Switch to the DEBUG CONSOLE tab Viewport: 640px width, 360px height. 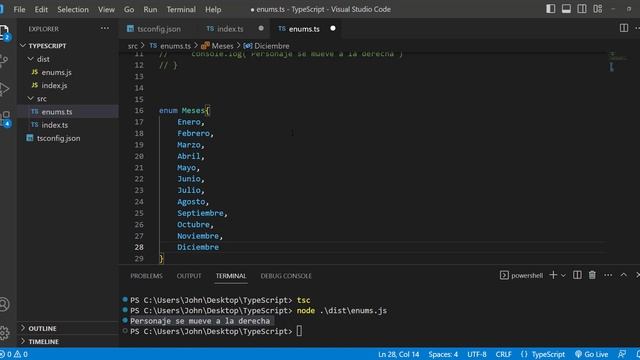tap(286, 276)
